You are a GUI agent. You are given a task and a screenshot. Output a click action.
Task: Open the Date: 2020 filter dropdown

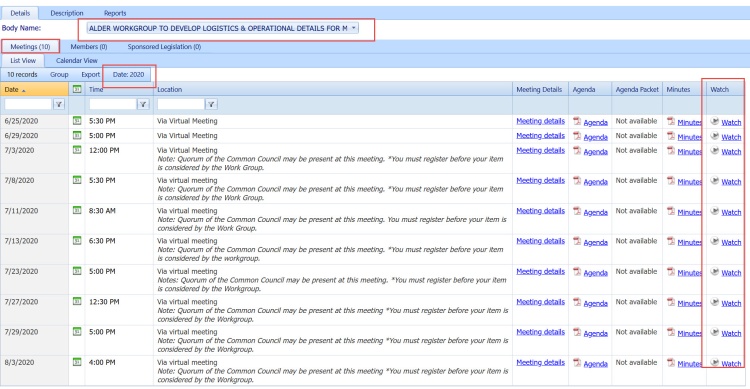[x=128, y=75]
